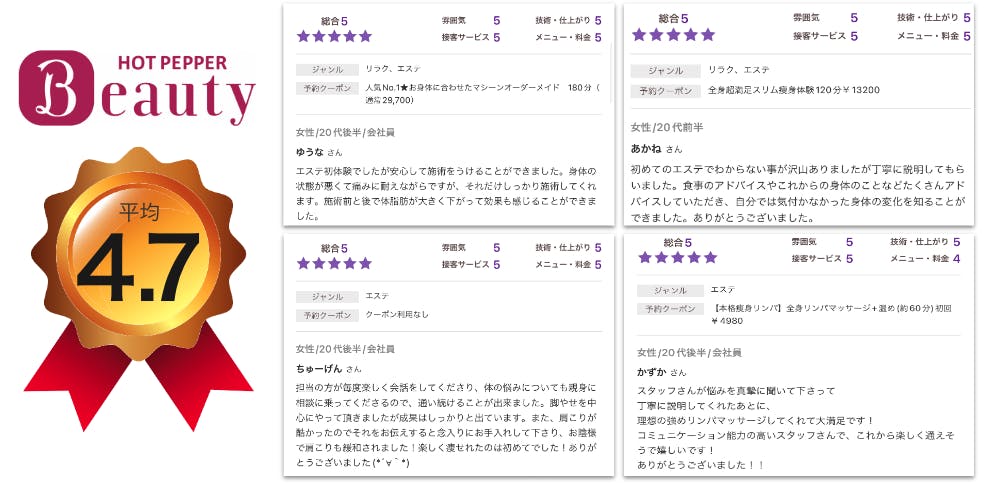Click the star rating in ゆうな's review
This screenshot has height=488, width=985.
pos(334,37)
